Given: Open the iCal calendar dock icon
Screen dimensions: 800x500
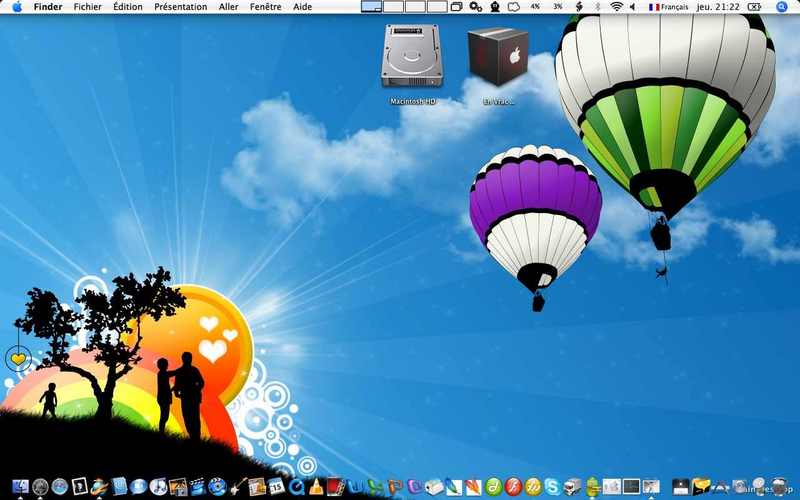Looking at the screenshot, I should click(x=276, y=487).
